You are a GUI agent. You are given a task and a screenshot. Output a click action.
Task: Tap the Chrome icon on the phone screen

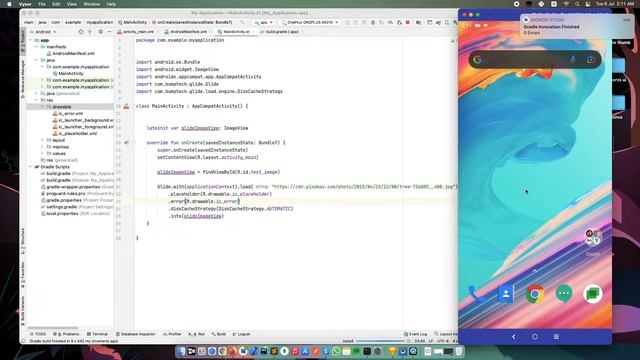click(535, 294)
